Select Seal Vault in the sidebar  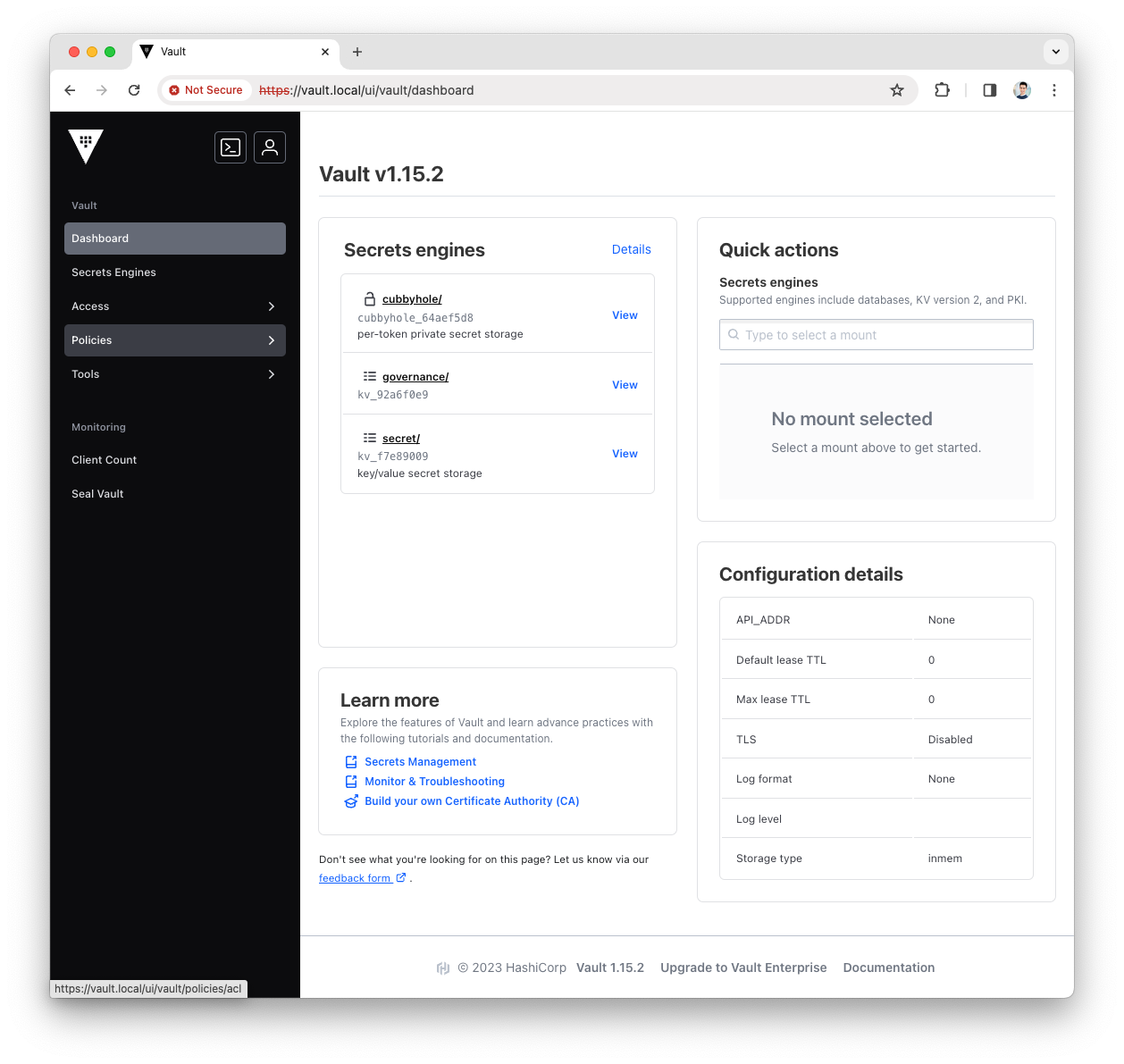coord(97,493)
